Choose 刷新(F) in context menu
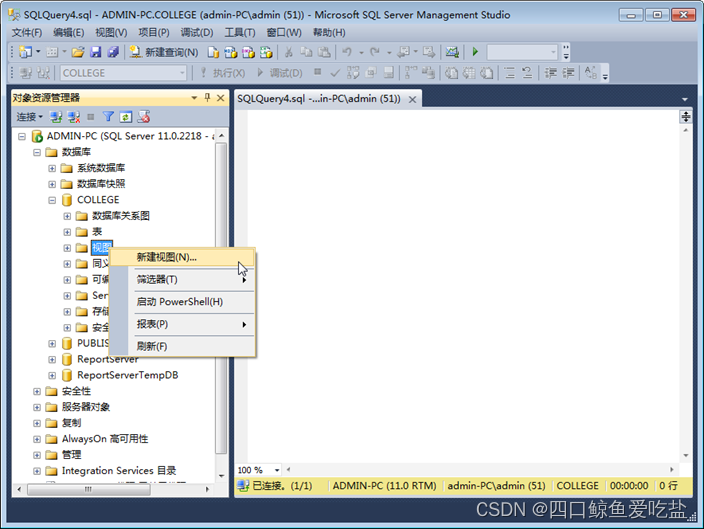The height and width of the screenshot is (529, 704). point(182,346)
